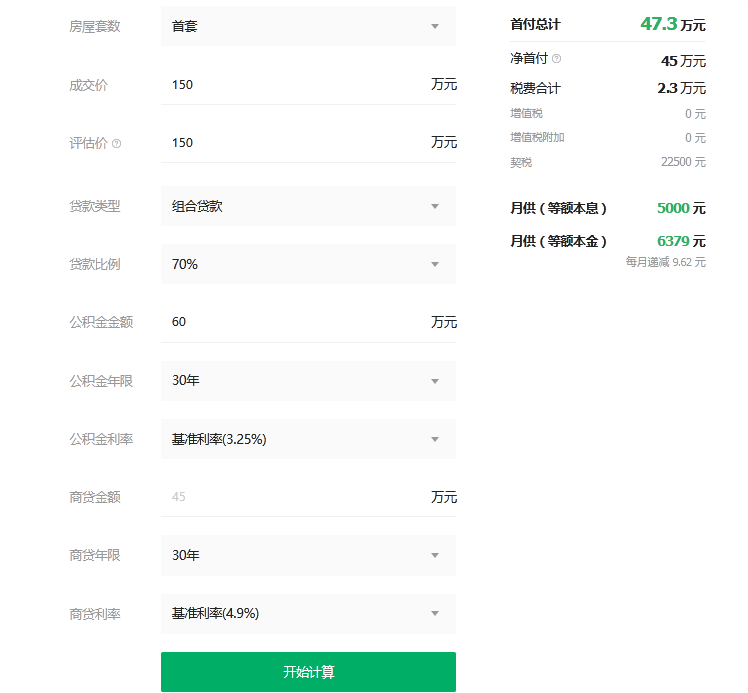Click the help icon beside 评估价
The height and width of the screenshot is (693, 748).
click(117, 143)
